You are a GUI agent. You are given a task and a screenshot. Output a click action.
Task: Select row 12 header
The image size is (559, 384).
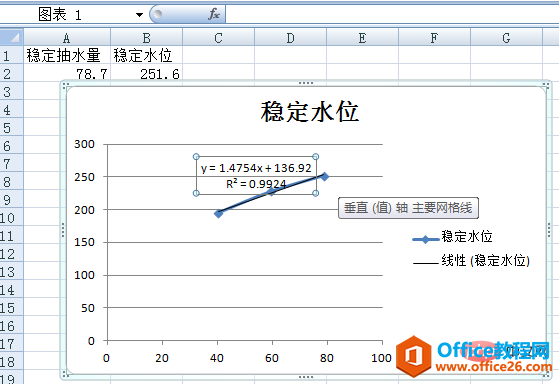tap(11, 254)
